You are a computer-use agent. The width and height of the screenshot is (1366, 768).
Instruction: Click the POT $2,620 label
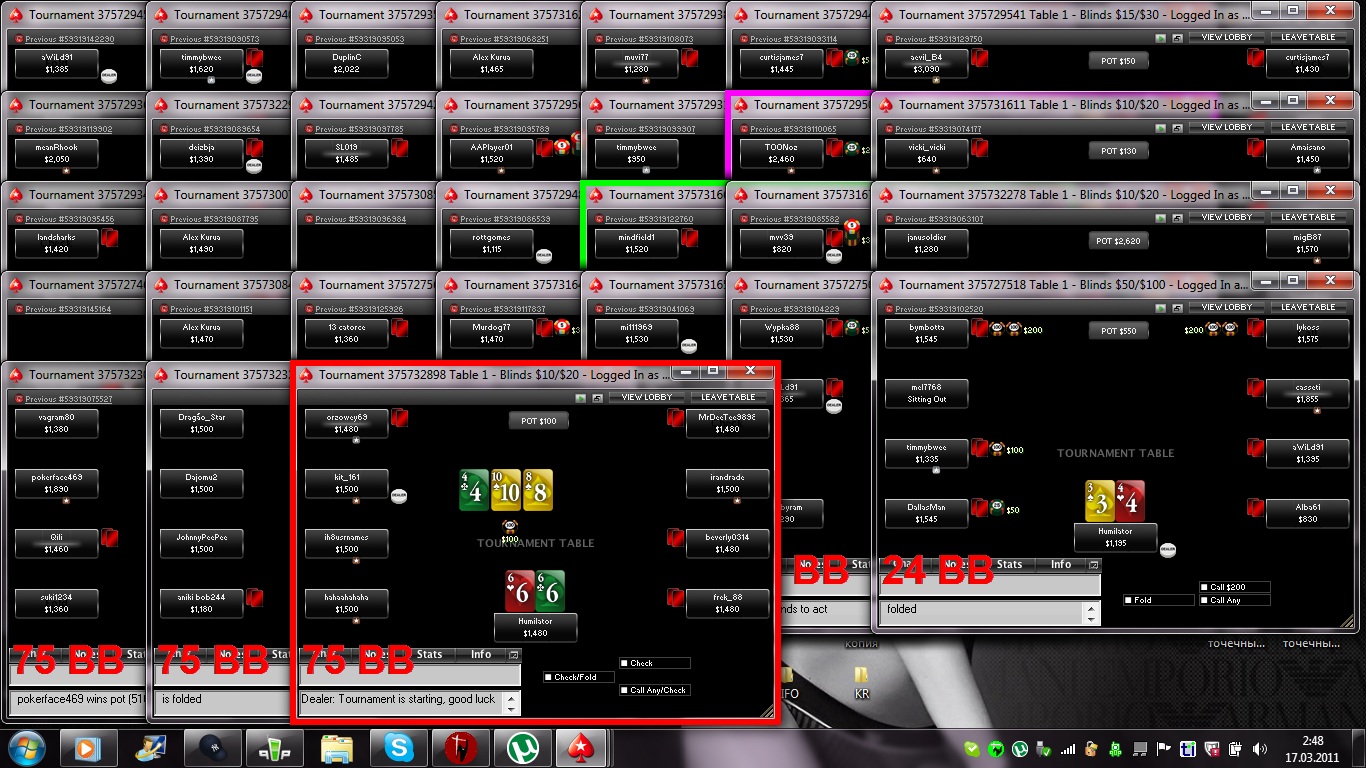[1118, 241]
